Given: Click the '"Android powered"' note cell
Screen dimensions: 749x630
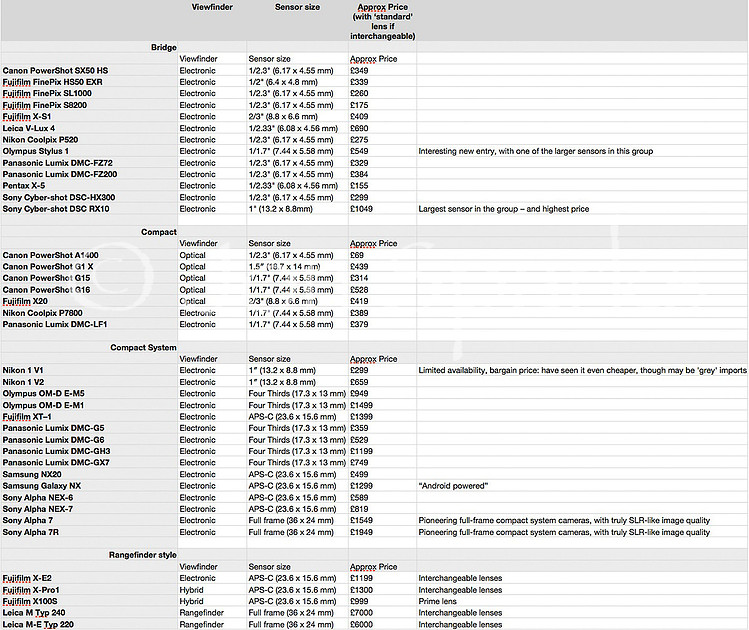Looking at the screenshot, I should [454, 485].
